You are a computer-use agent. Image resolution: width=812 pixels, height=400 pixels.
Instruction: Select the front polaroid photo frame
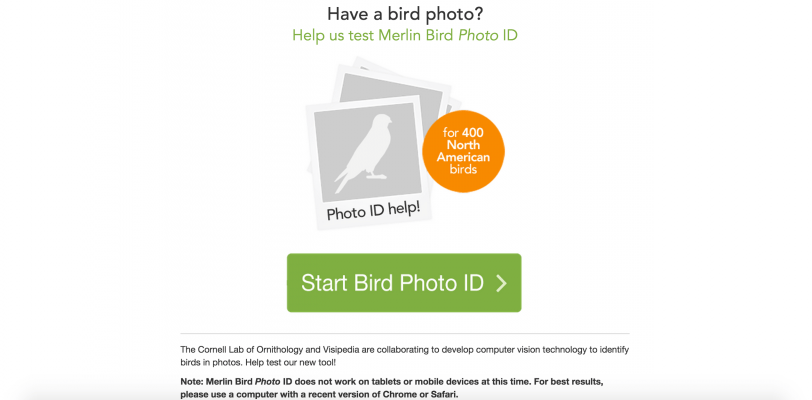[x=369, y=162]
